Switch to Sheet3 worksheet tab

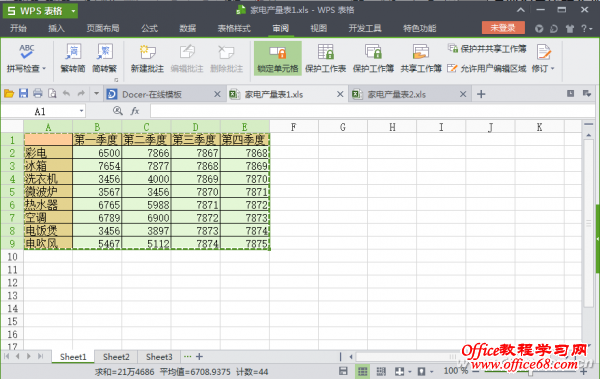[159, 357]
